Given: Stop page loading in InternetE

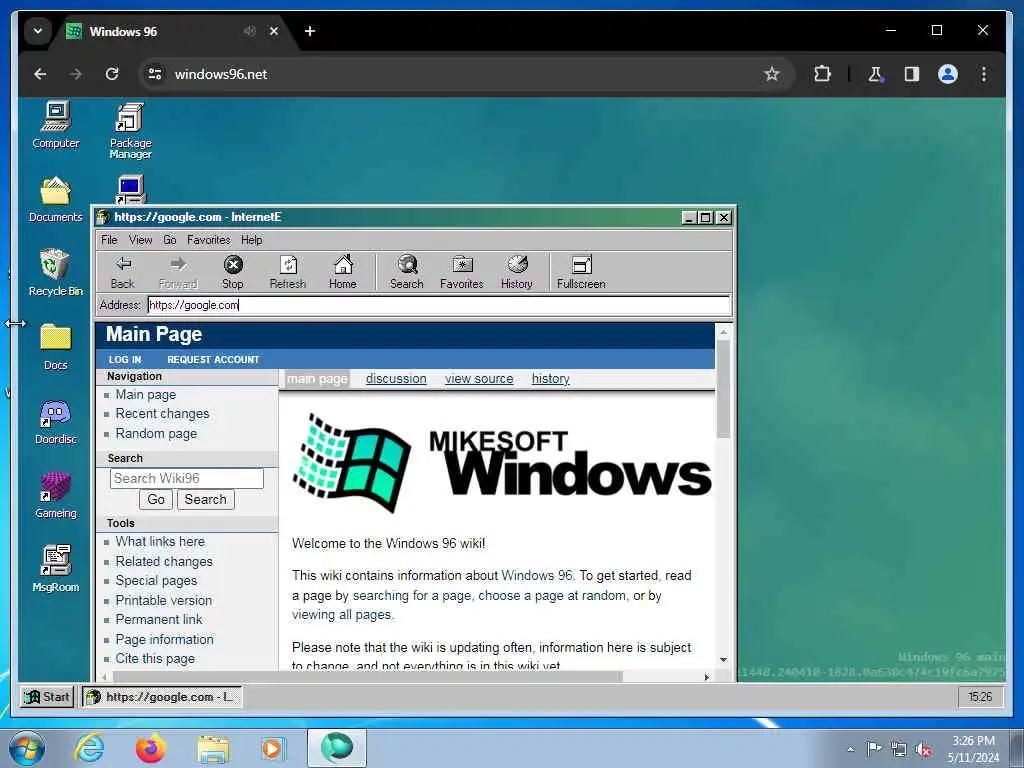Looking at the screenshot, I should click(x=233, y=272).
